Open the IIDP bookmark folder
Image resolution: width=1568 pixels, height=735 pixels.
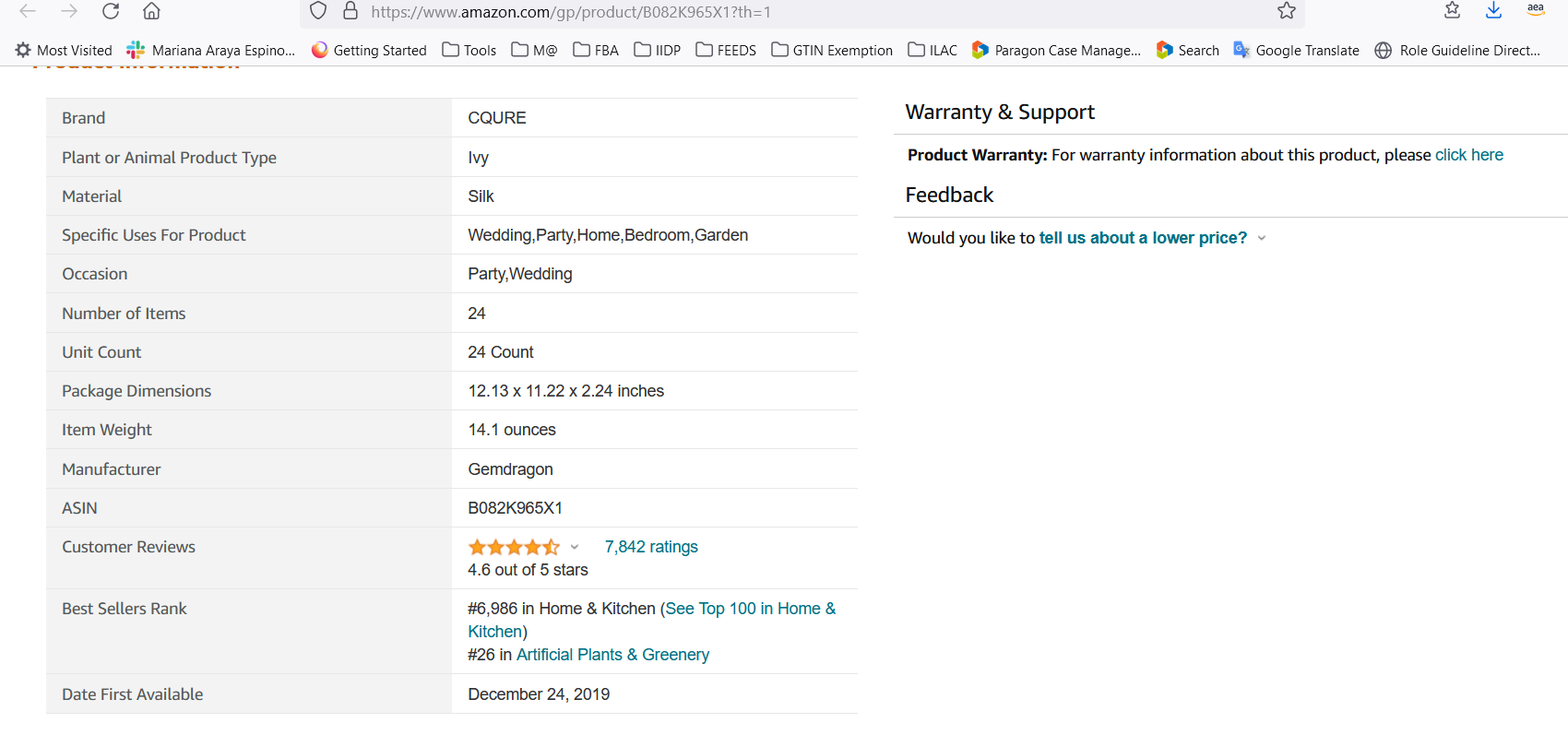(x=658, y=50)
